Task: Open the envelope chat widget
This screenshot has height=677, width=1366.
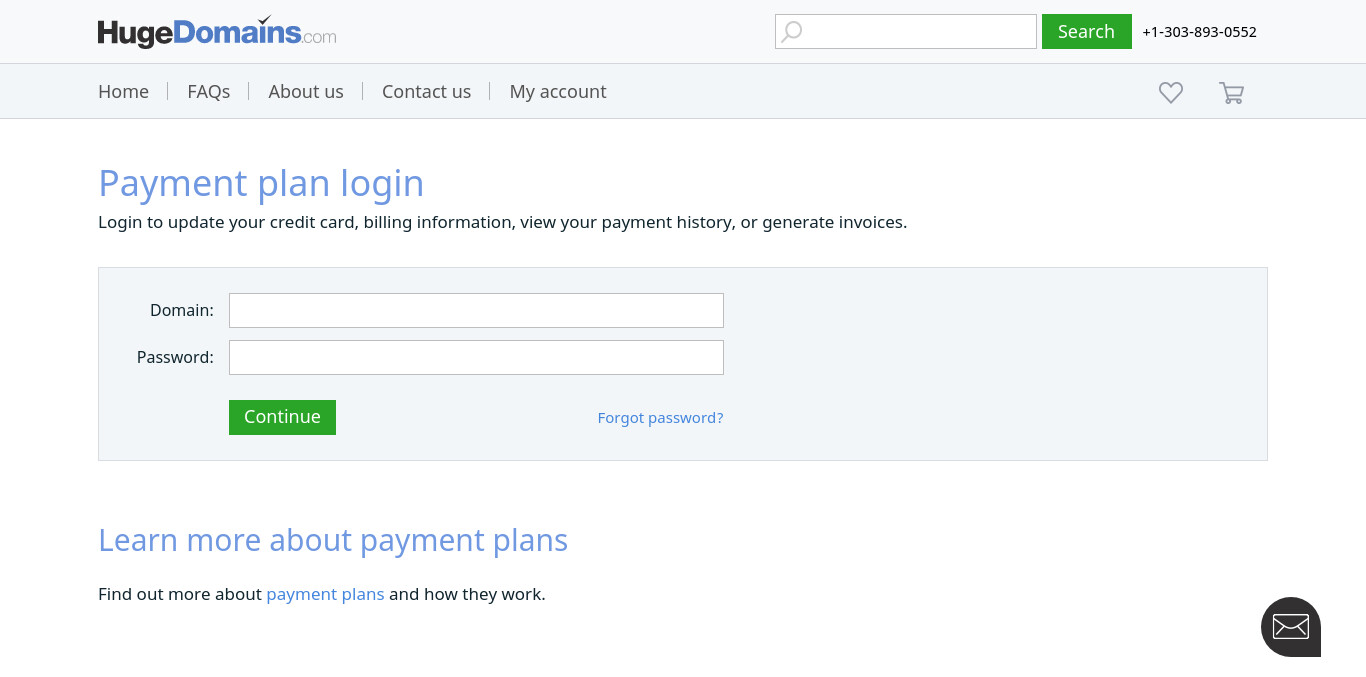Action: tap(1291, 627)
